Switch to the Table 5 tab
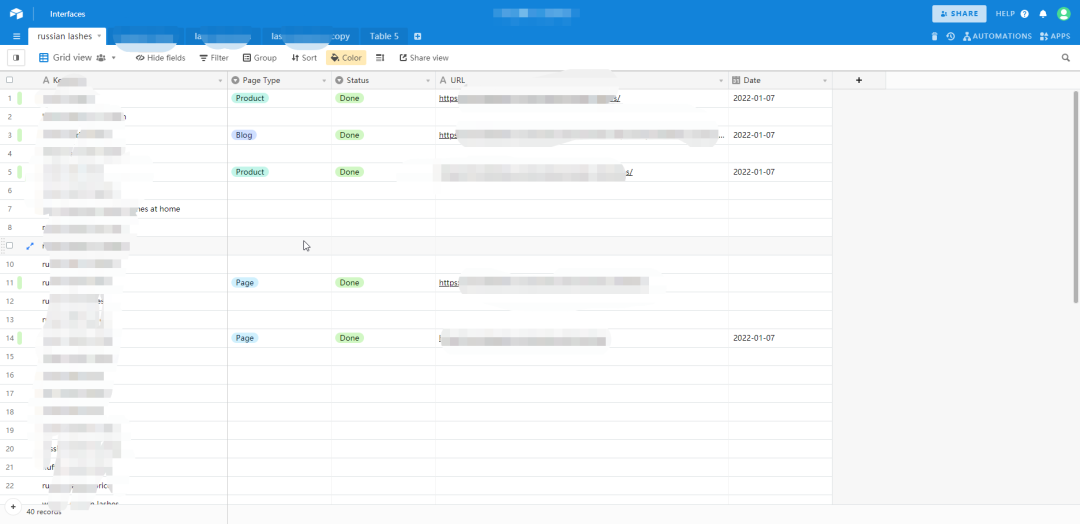Viewport: 1080px width, 524px height. [x=384, y=36]
